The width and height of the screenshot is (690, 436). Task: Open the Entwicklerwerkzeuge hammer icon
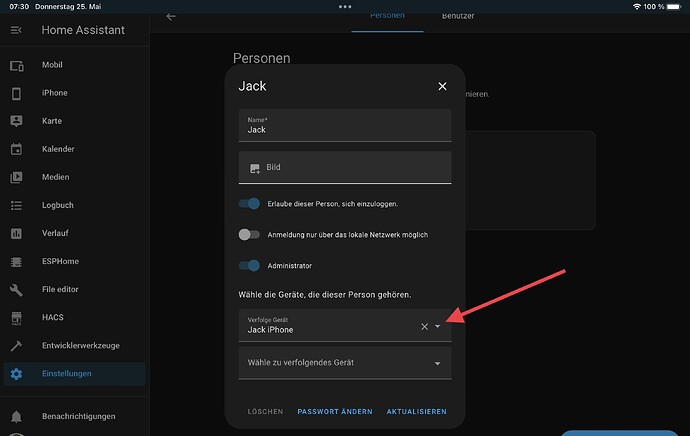tap(16, 346)
